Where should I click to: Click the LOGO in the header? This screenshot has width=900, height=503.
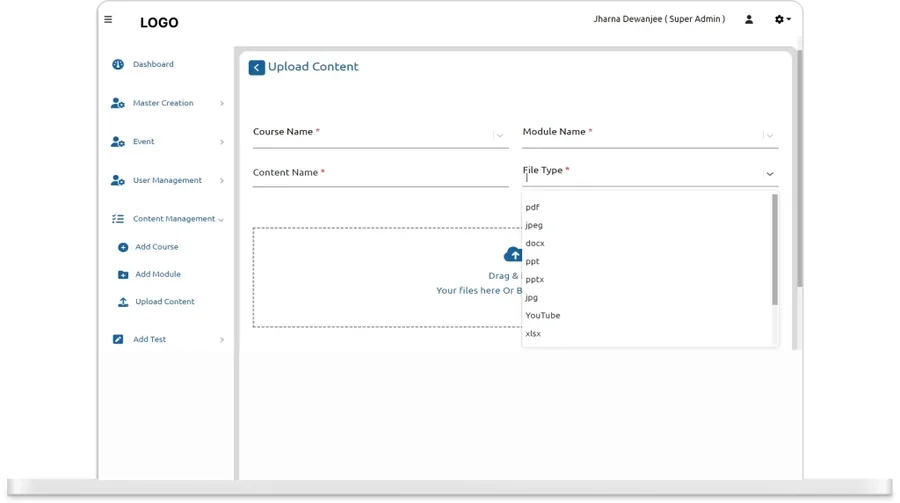pos(159,22)
